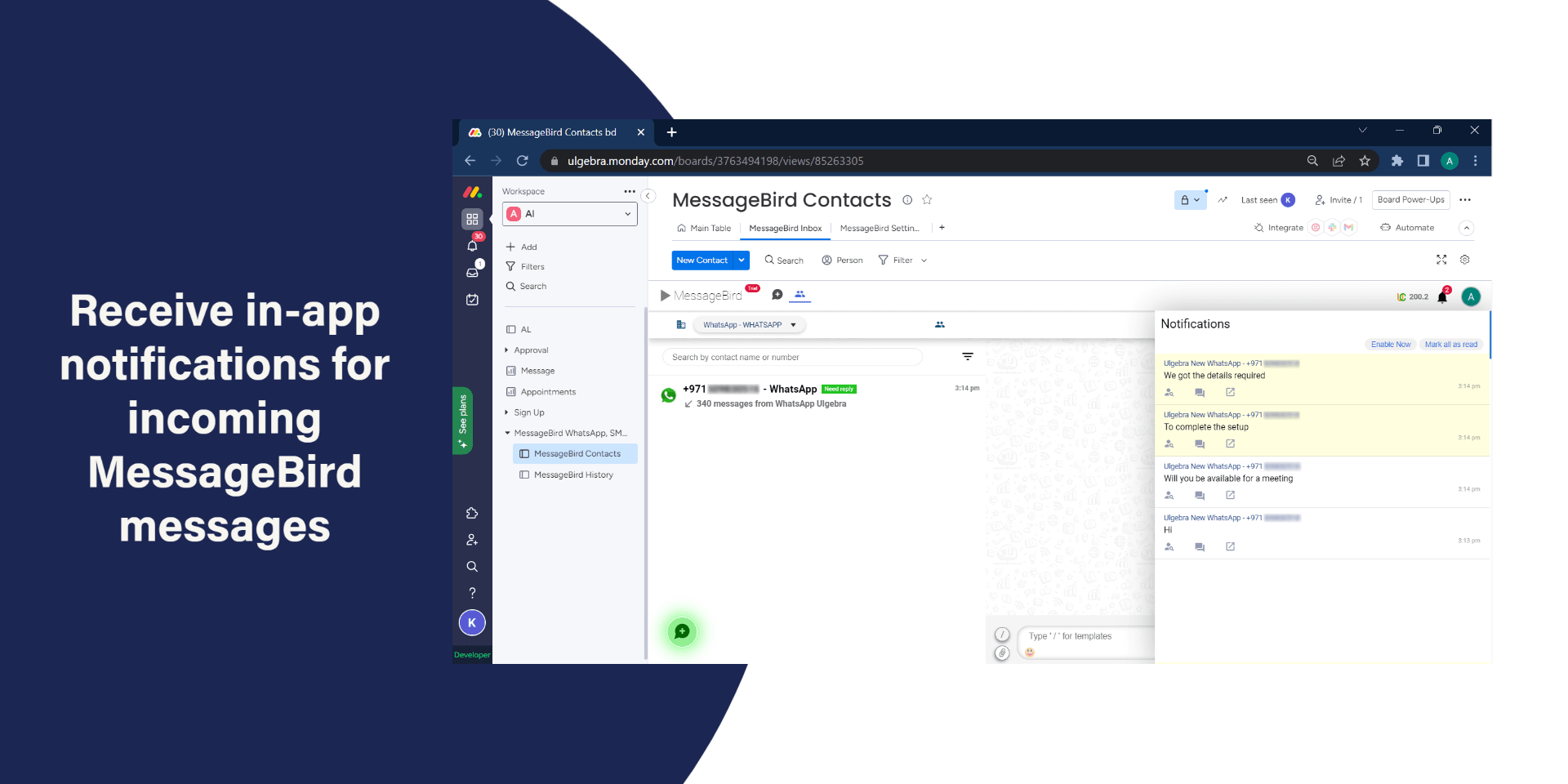
Task: Open the board options three-dot menu
Action: point(1465,200)
